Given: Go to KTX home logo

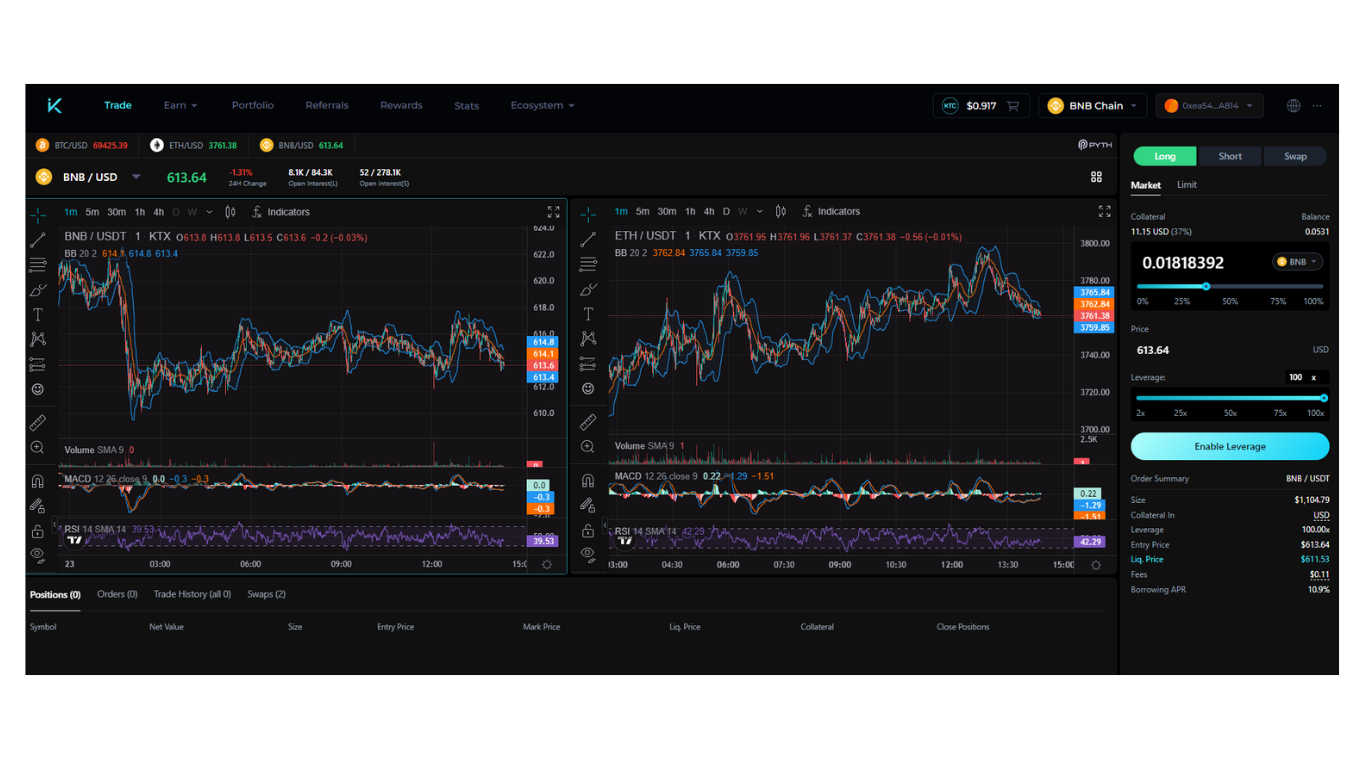Looking at the screenshot, I should pyautogui.click(x=55, y=105).
